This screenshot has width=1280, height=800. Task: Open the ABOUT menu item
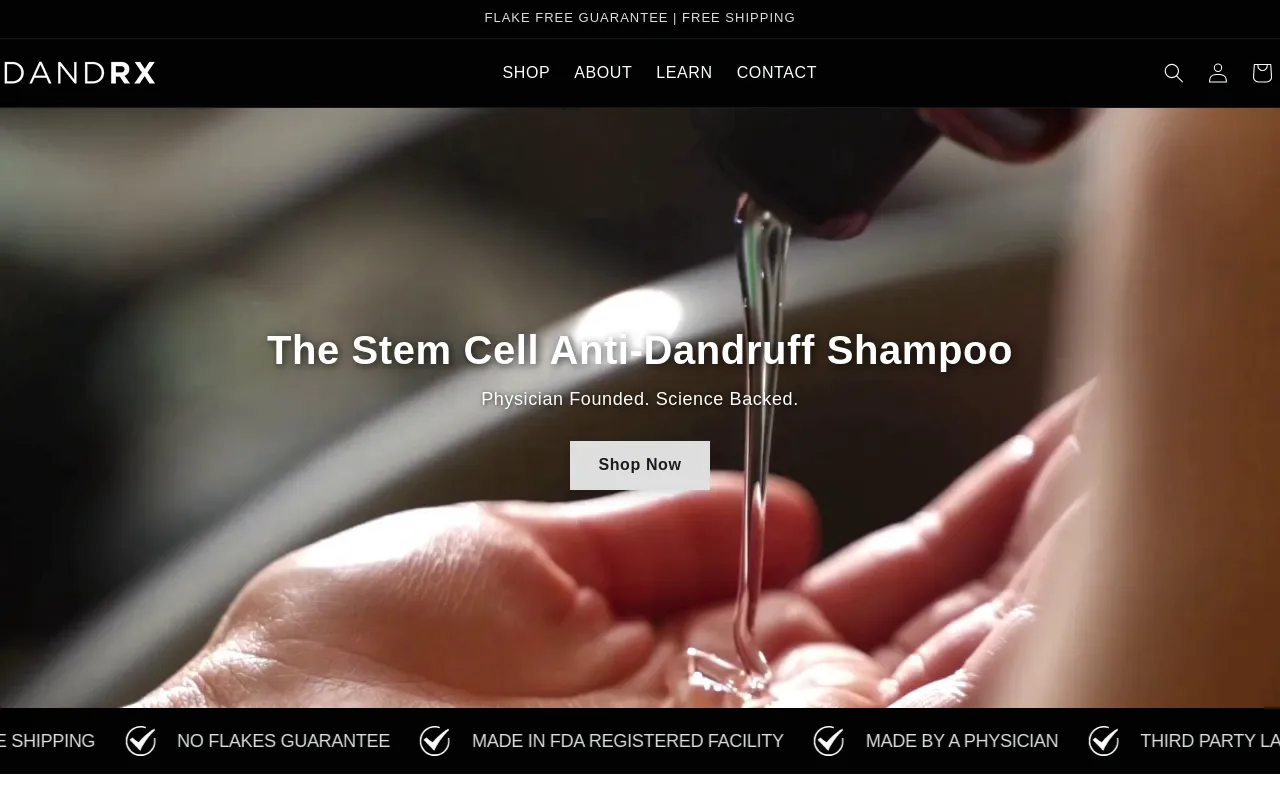603,73
